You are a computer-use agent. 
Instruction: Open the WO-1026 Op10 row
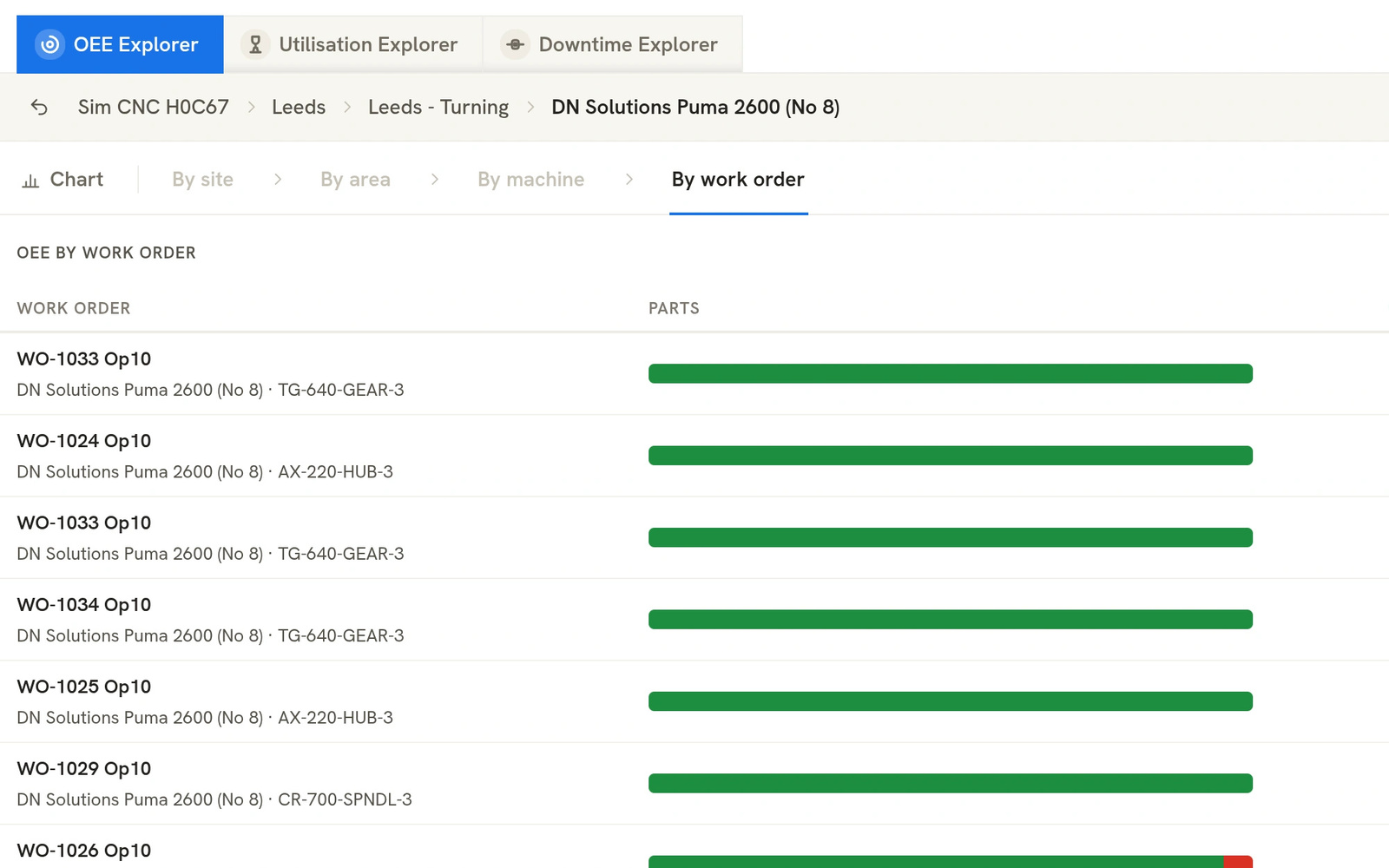pos(694,848)
